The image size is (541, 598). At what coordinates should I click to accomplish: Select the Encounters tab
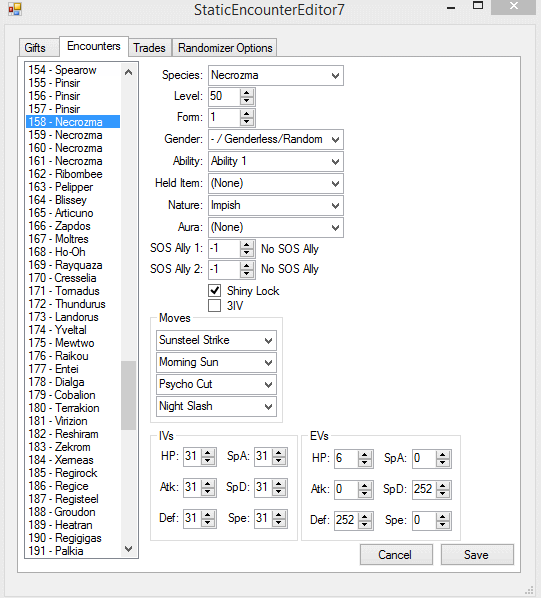(x=94, y=46)
